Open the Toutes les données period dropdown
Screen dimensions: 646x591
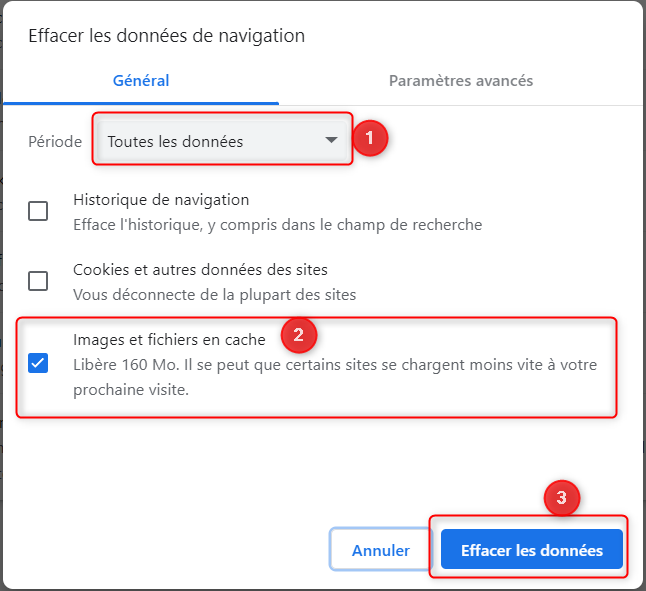[222, 141]
